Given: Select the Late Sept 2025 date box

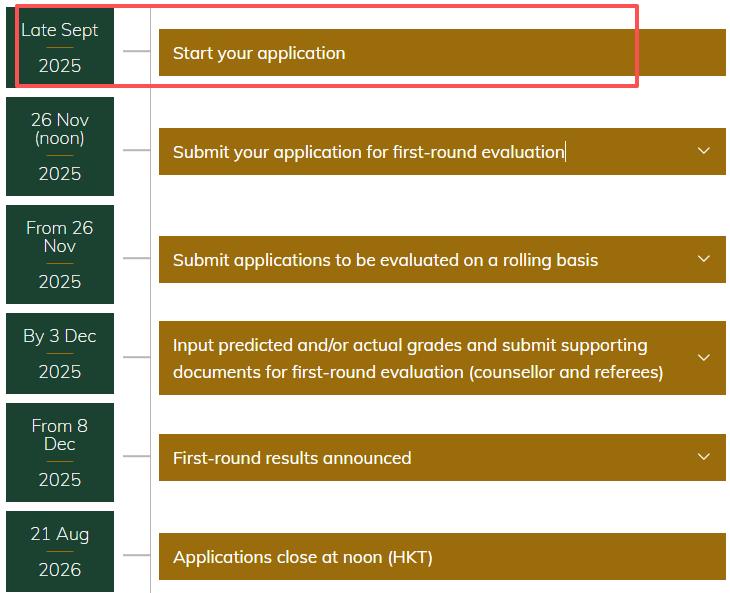Looking at the screenshot, I should point(60,47).
